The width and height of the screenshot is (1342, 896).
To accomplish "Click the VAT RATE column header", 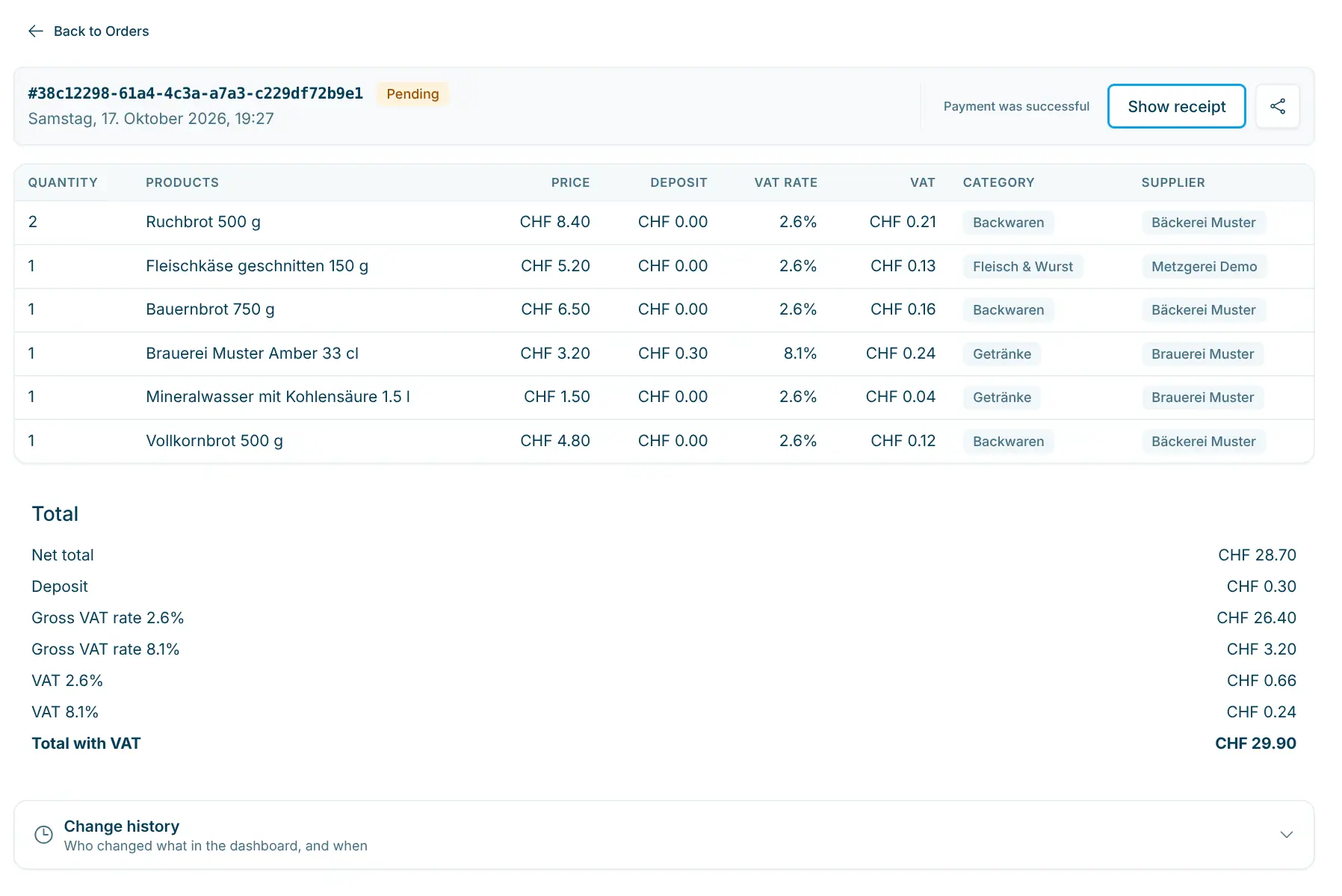I will 785,182.
